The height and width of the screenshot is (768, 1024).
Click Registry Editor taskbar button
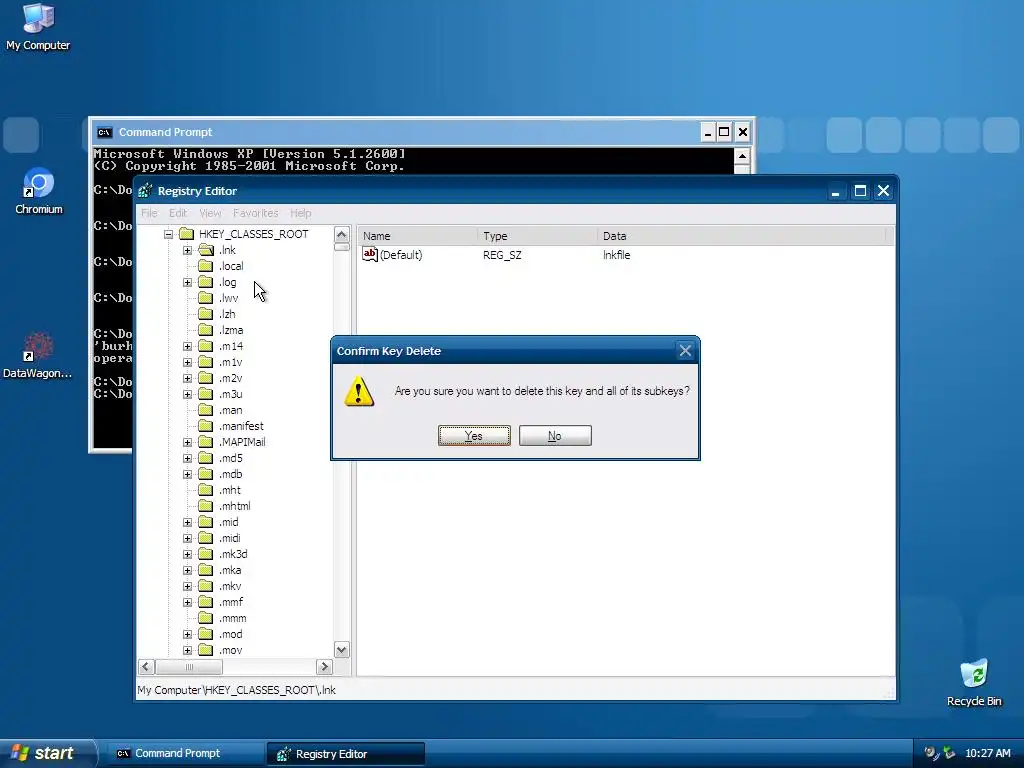[x=345, y=754]
